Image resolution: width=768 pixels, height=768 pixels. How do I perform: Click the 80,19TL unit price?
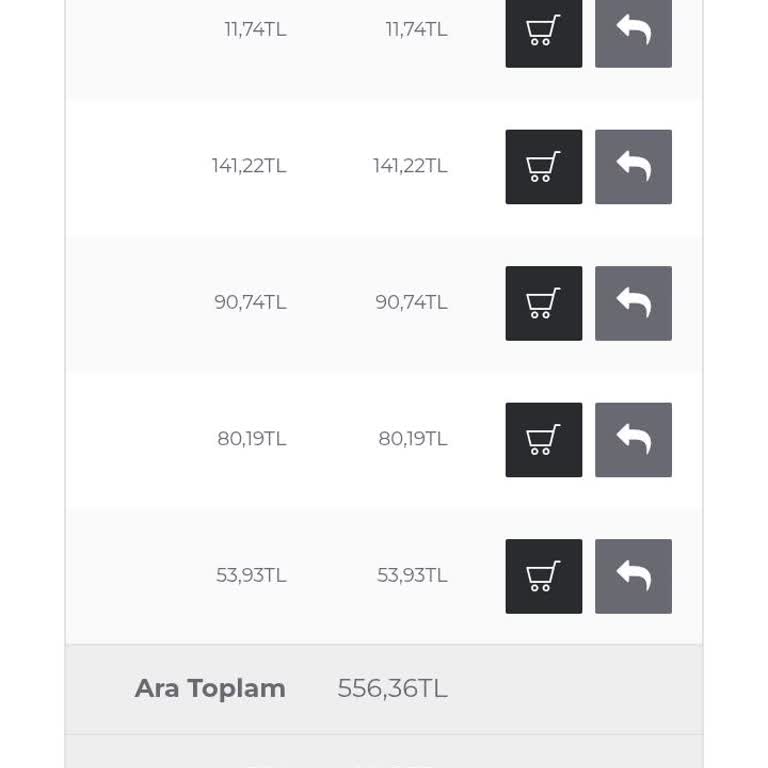[252, 439]
